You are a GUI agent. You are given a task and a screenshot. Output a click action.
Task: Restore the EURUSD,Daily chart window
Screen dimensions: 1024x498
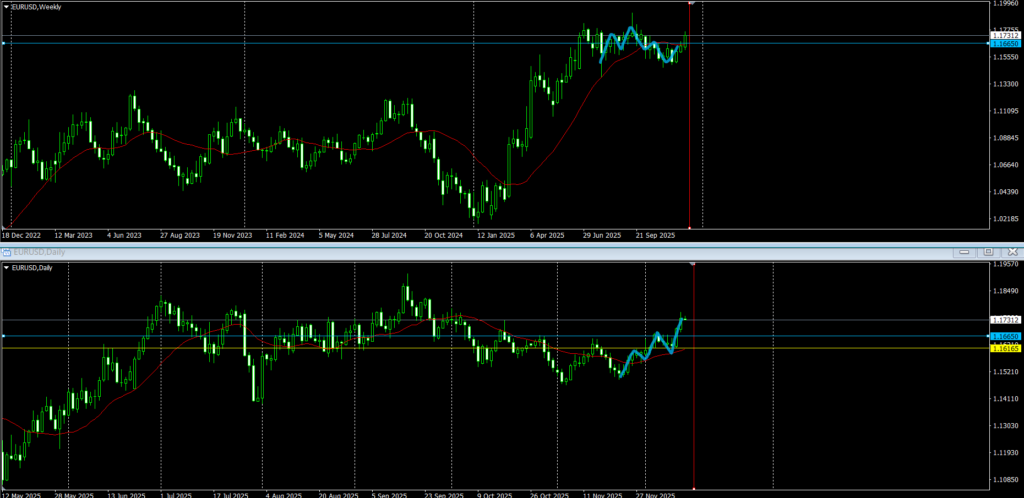pos(987,252)
